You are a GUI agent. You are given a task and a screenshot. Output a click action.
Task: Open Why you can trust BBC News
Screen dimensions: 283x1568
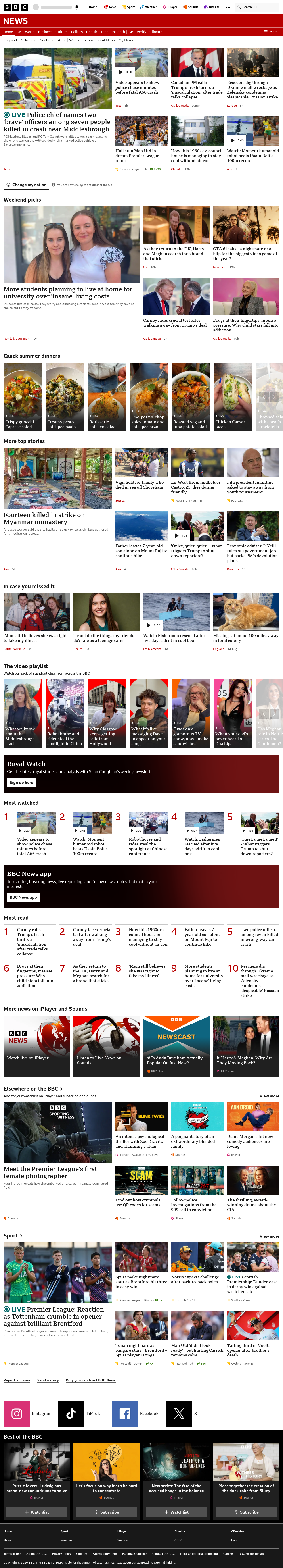coord(91,1381)
